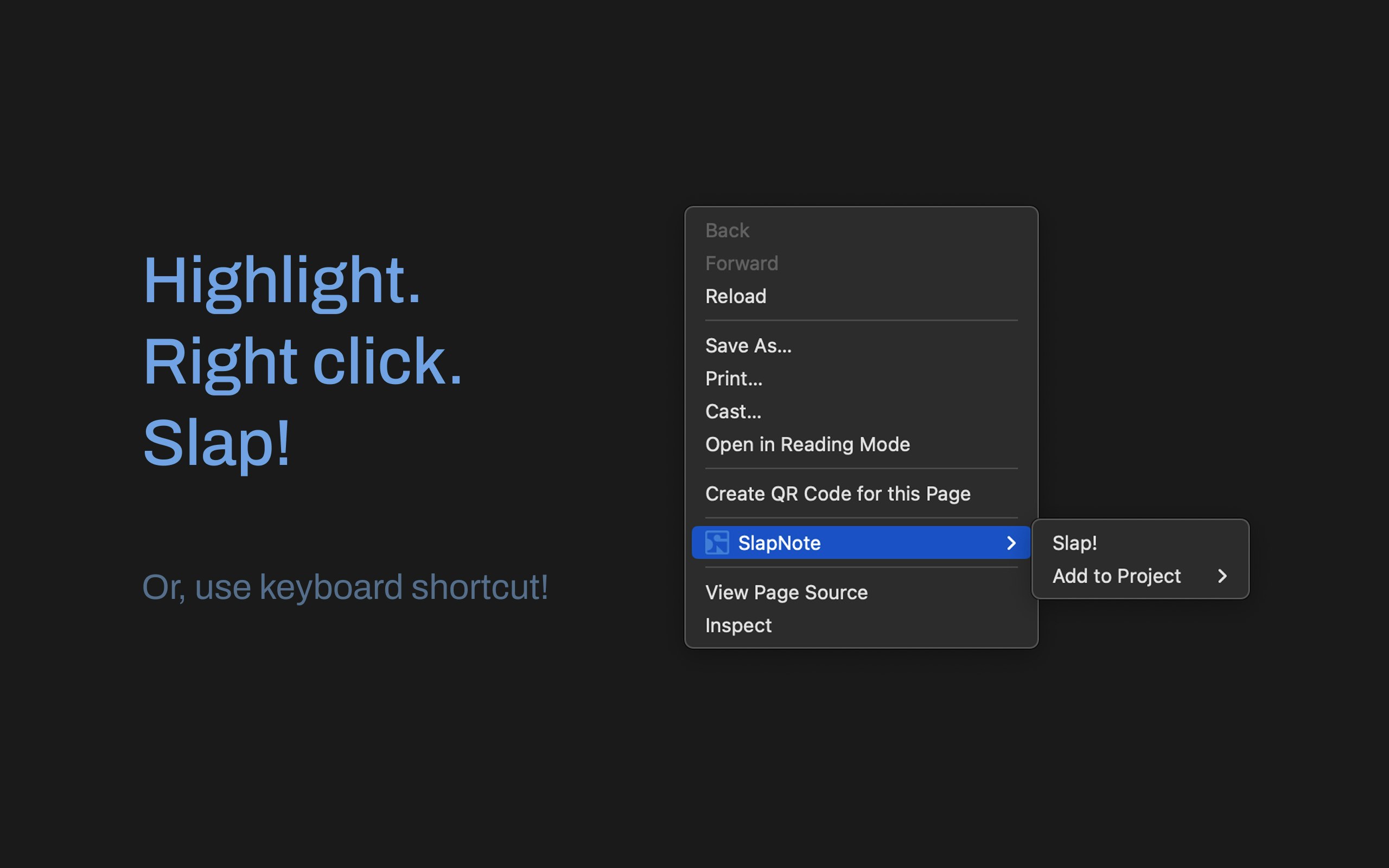Select the Slap! command in the submenu

point(1074,541)
